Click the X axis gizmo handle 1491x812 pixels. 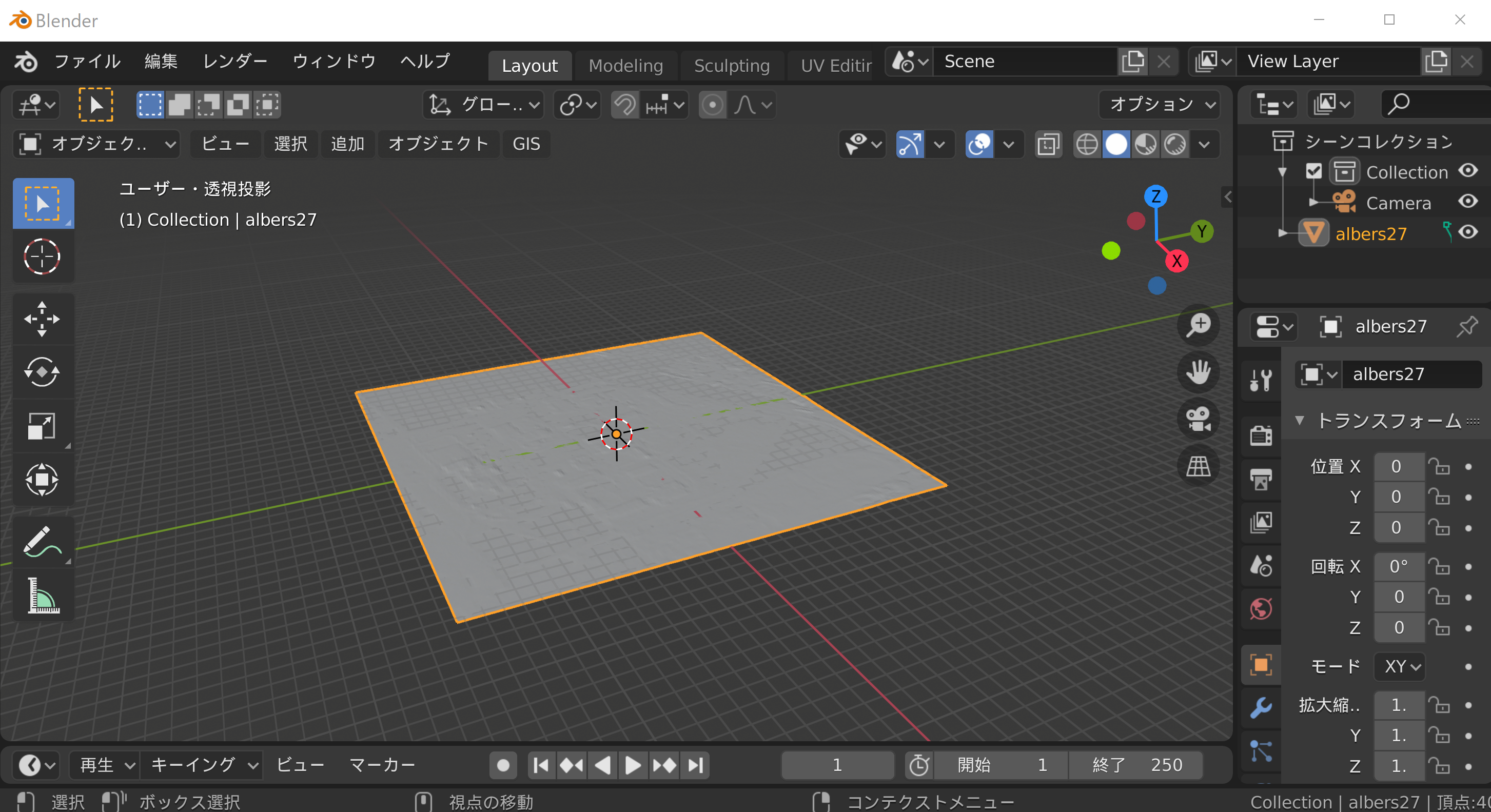tap(1176, 261)
